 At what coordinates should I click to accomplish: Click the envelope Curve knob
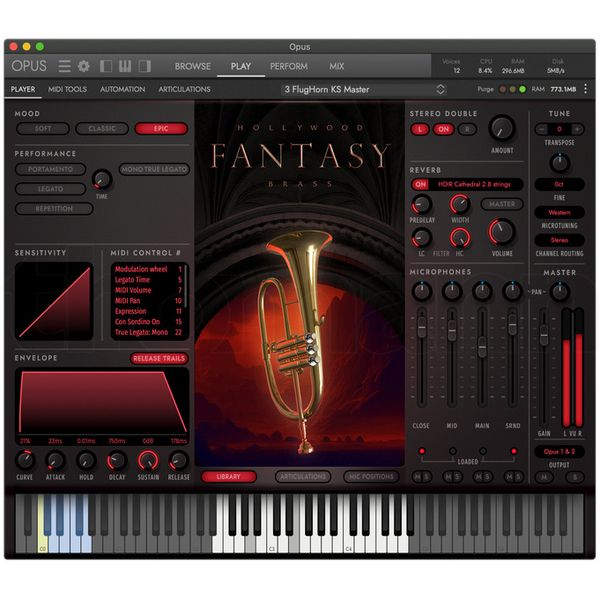point(25,460)
